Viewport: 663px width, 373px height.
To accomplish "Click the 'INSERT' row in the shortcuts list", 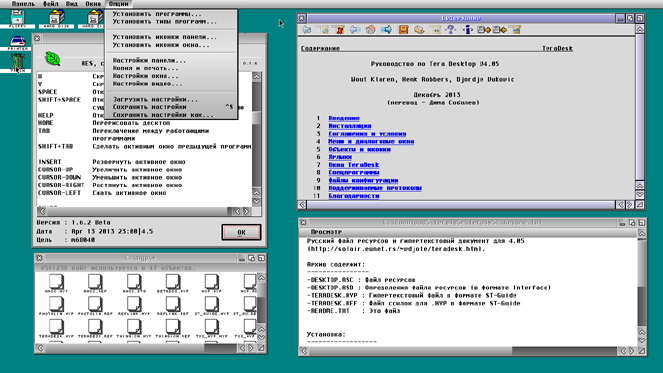I will click(112, 162).
